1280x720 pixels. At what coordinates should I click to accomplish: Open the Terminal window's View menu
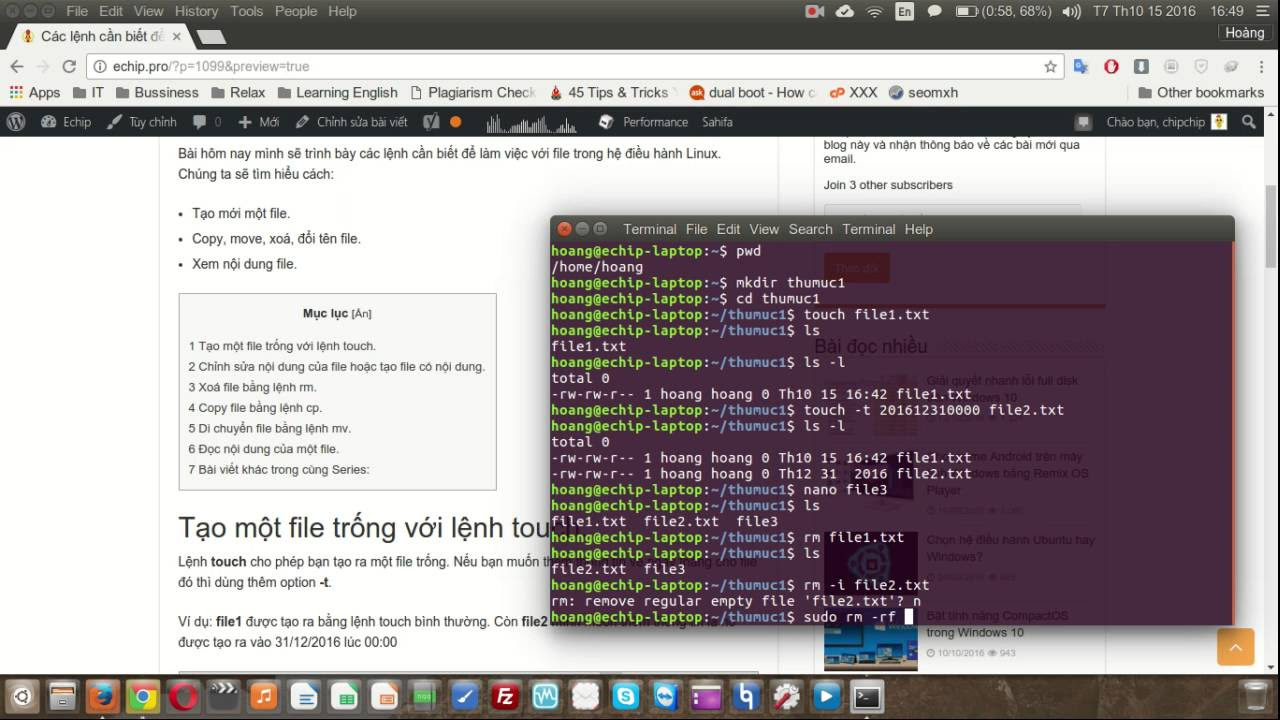click(x=764, y=229)
